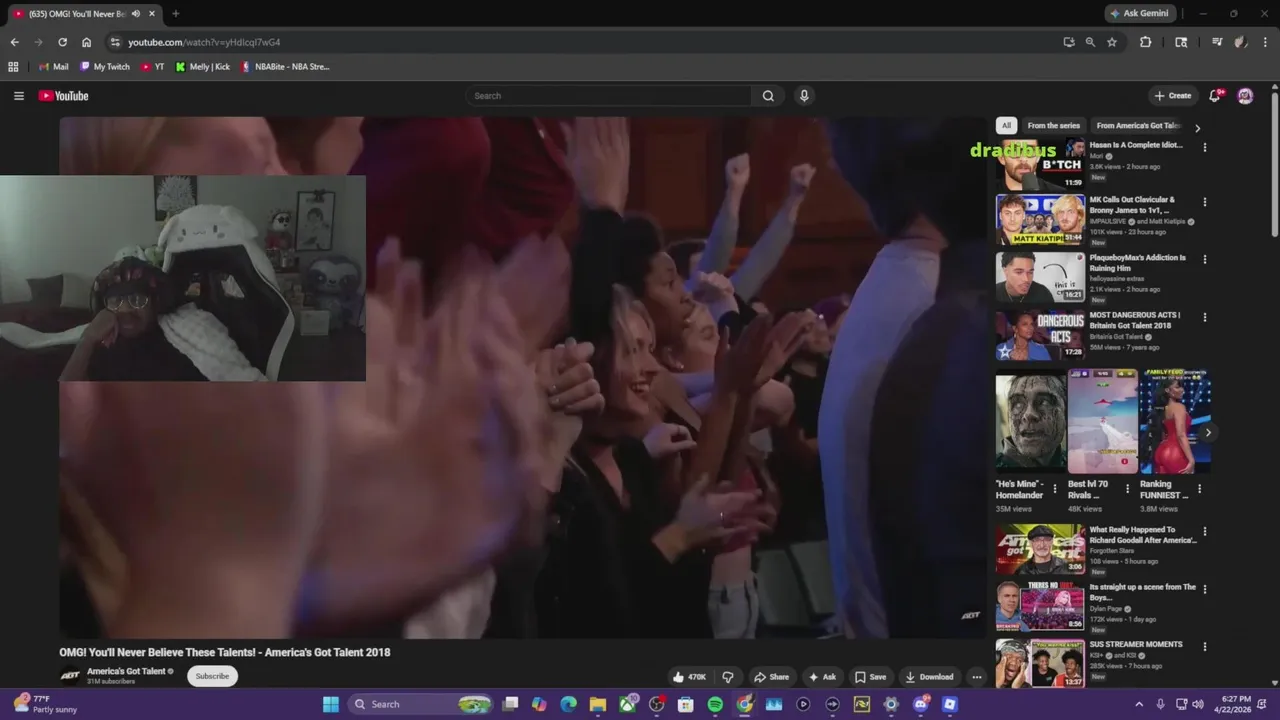The height and width of the screenshot is (720, 1280).
Task: Open Windows Start menu
Action: point(331,704)
